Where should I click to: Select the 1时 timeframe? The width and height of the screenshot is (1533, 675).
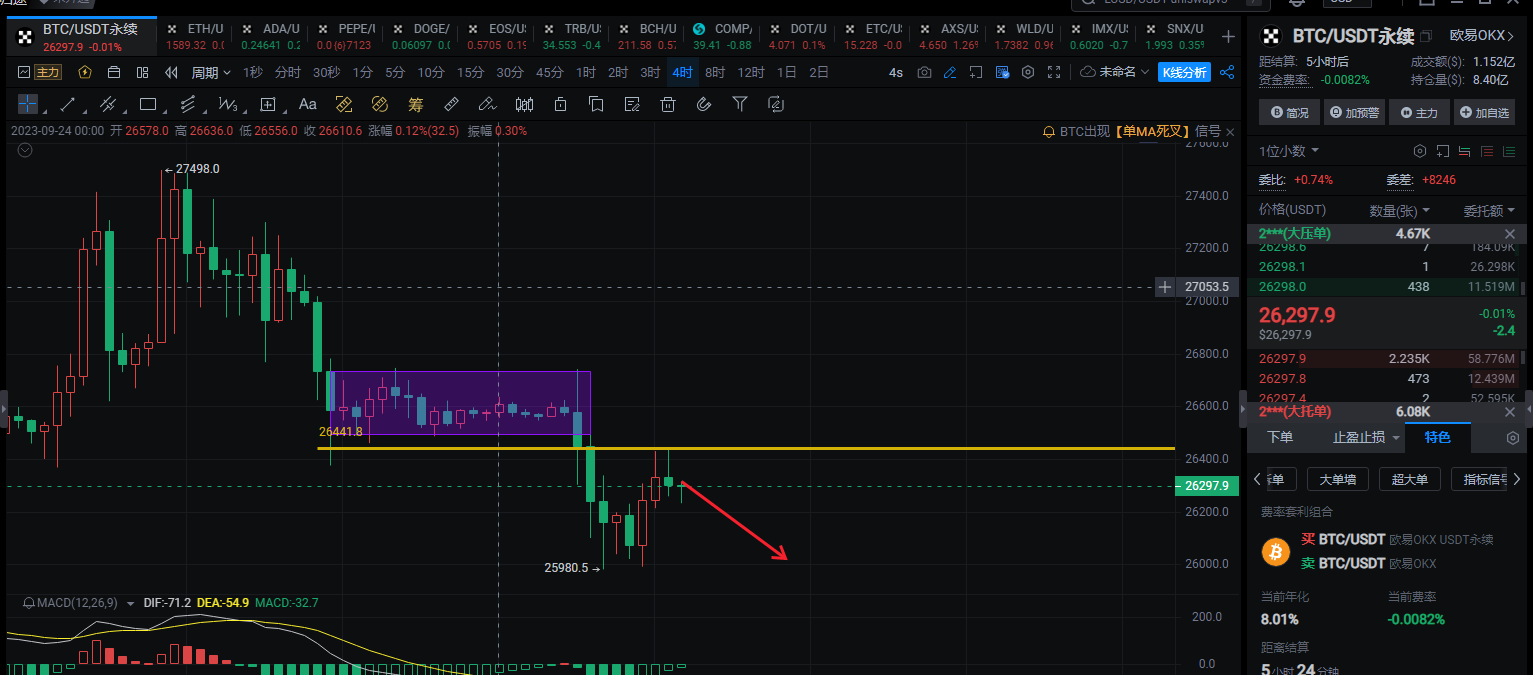(x=586, y=72)
